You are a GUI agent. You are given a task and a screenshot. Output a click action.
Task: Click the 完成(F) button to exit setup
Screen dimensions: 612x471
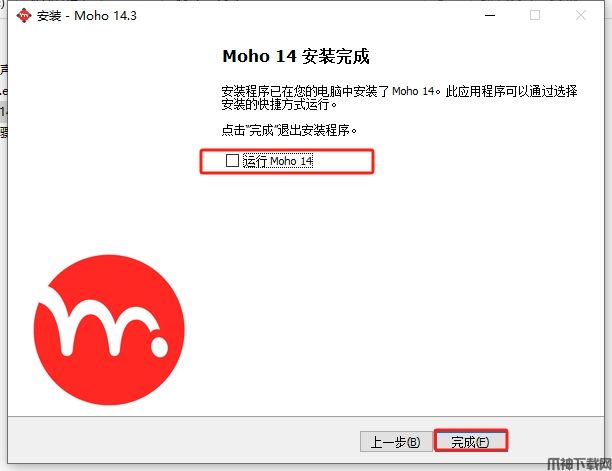[x=471, y=441]
